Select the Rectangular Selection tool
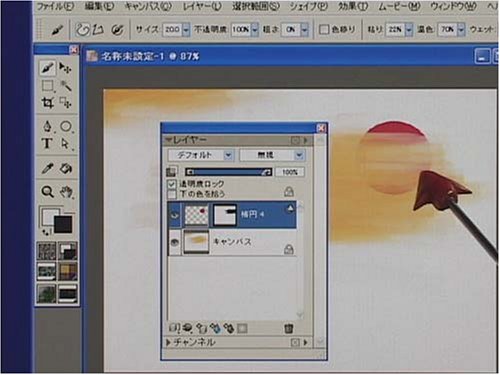This screenshot has height=375, width=500. coord(47,86)
